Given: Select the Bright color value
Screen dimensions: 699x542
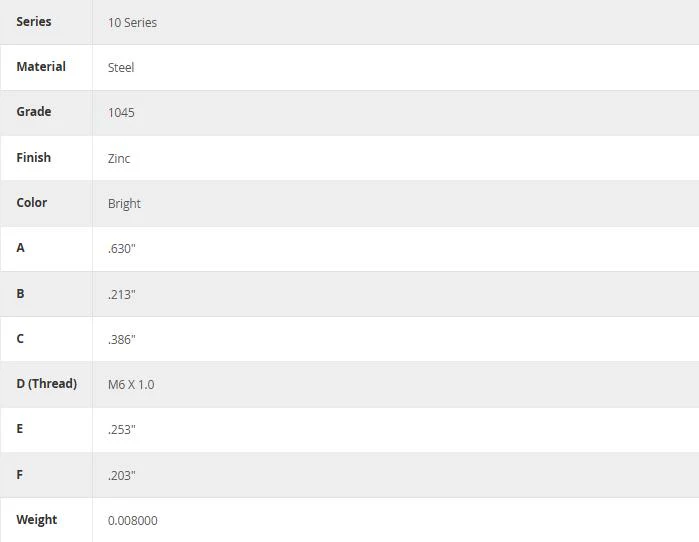Looking at the screenshot, I should [x=124, y=204].
